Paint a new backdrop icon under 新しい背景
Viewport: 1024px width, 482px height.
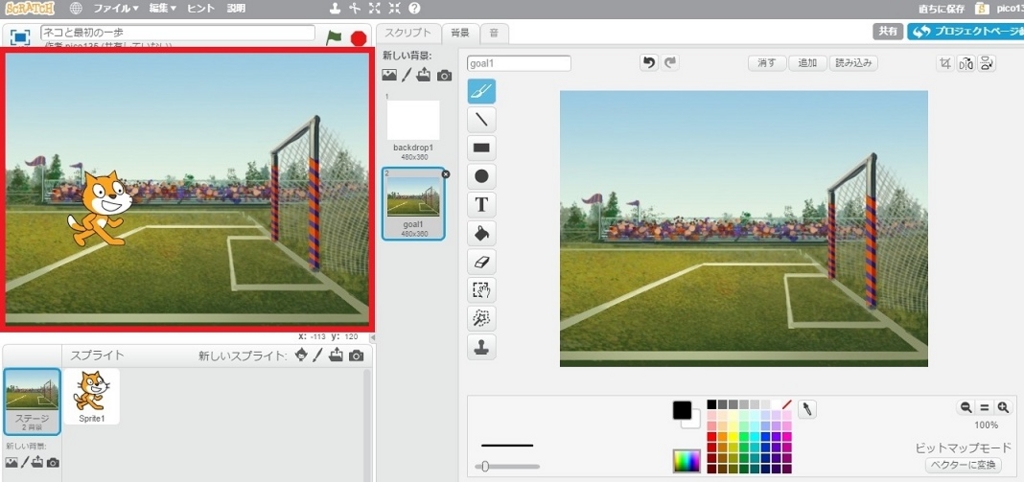coord(406,75)
